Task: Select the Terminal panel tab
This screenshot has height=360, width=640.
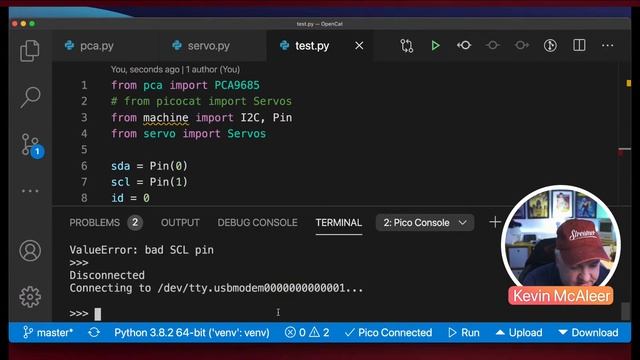Action: 338,222
